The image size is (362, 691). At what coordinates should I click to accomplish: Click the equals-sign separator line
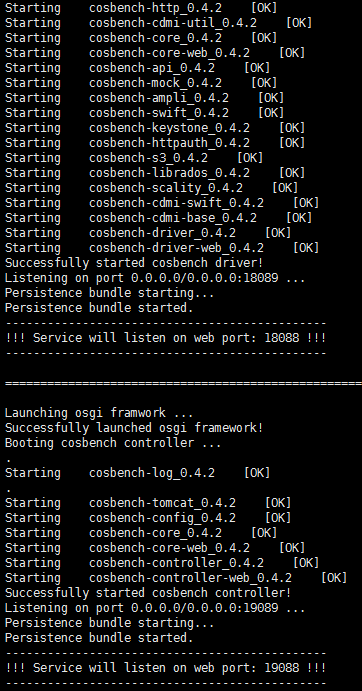pyautogui.click(x=183, y=383)
